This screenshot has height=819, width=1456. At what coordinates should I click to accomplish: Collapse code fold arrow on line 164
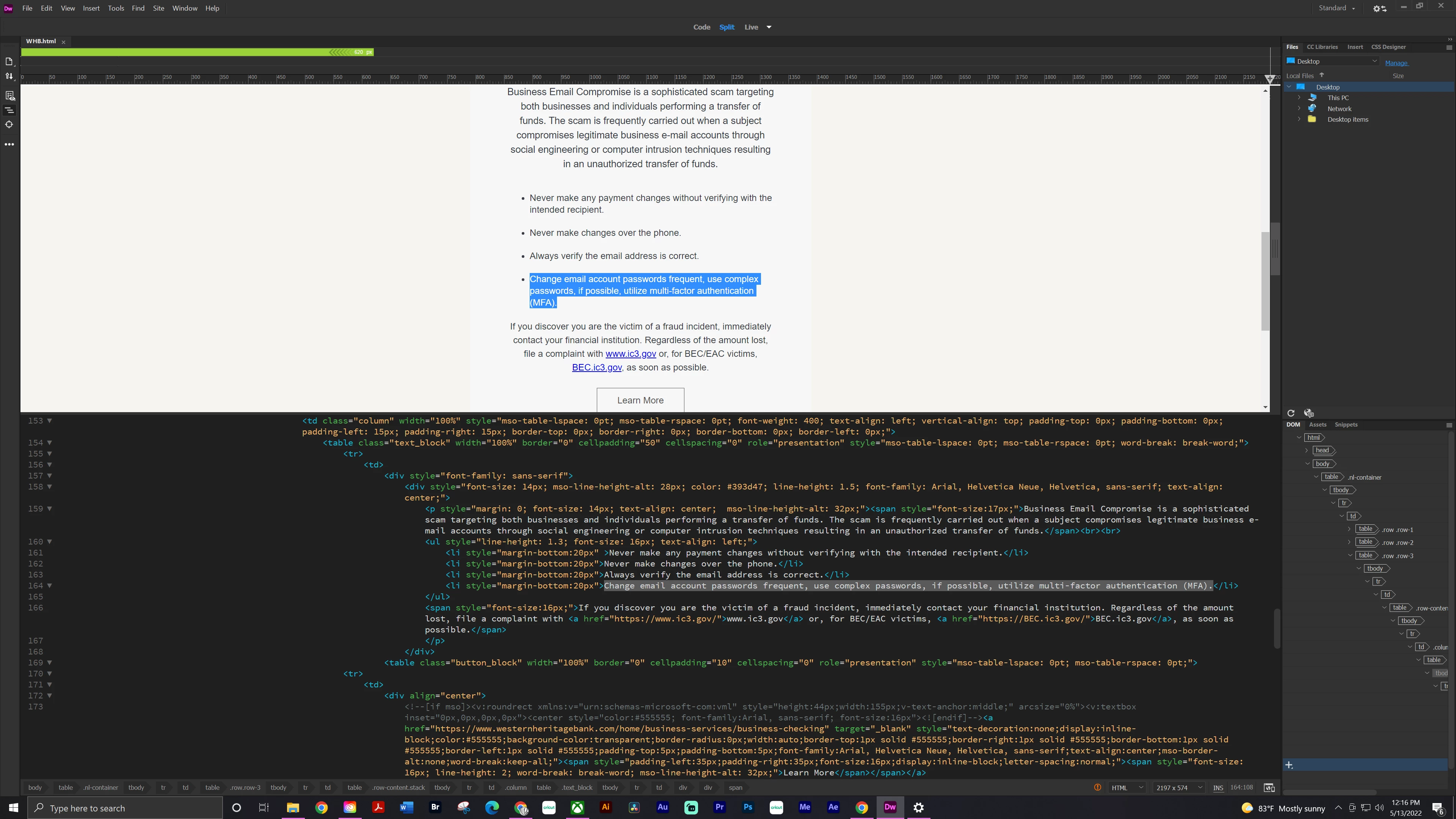(50, 585)
